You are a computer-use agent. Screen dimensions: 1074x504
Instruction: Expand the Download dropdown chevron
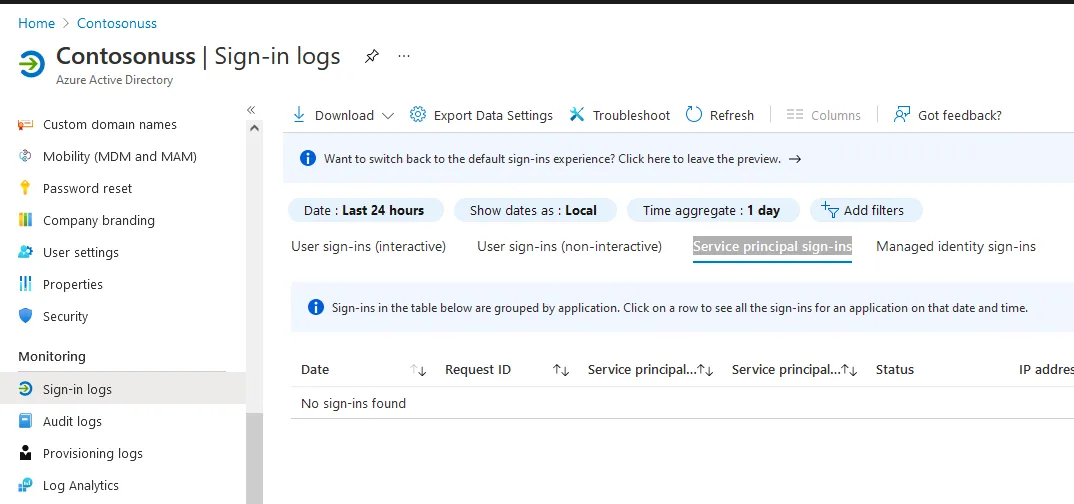coord(388,116)
